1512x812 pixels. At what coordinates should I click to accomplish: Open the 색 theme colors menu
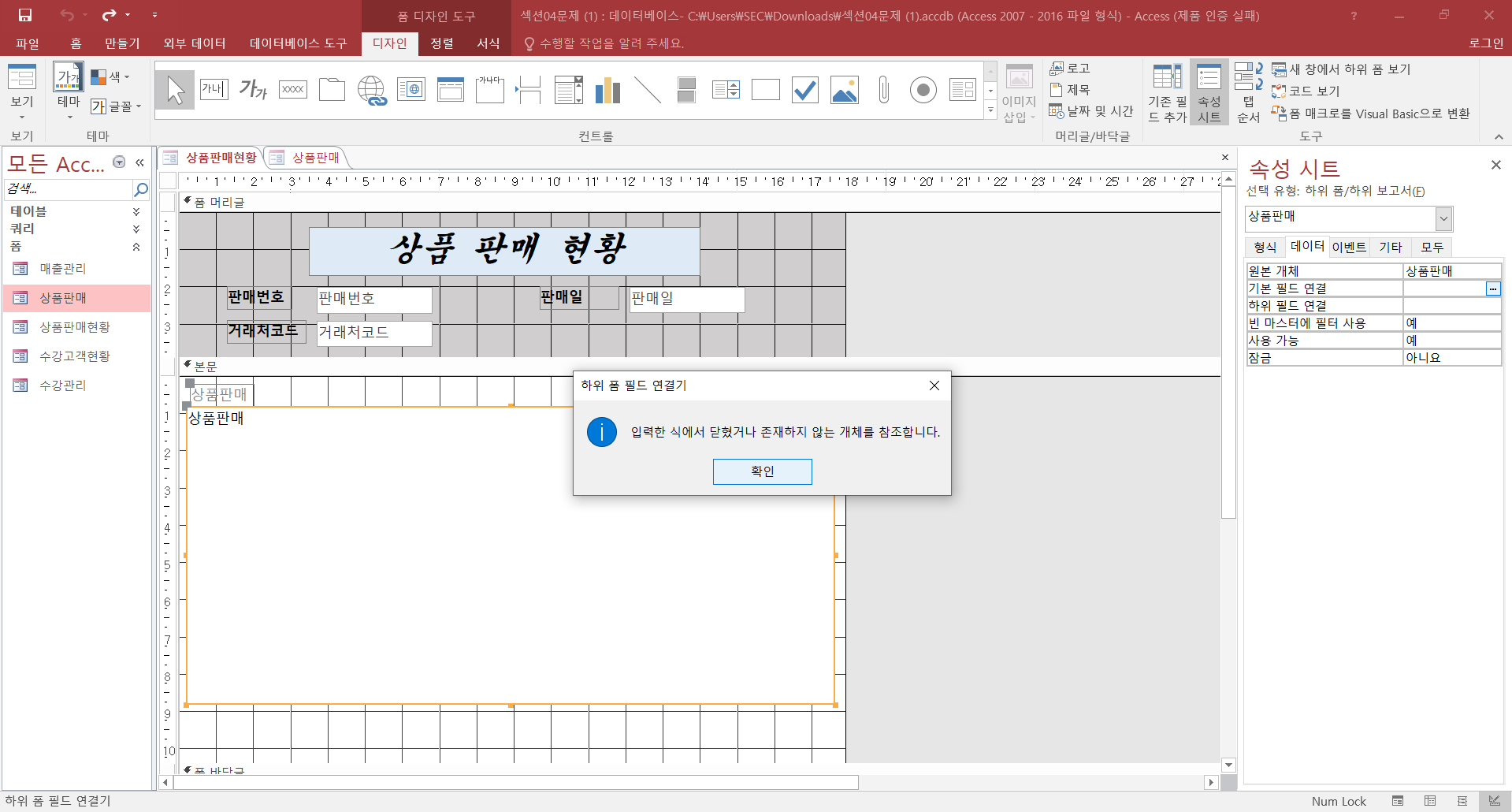coord(110,77)
